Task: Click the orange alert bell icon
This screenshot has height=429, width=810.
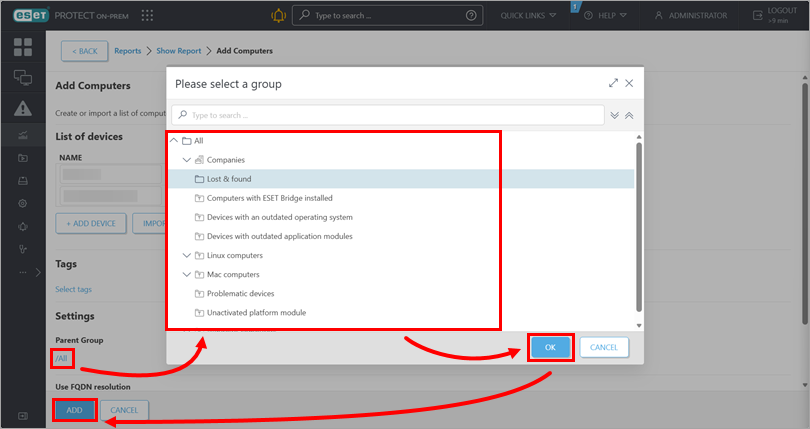Action: (x=277, y=16)
